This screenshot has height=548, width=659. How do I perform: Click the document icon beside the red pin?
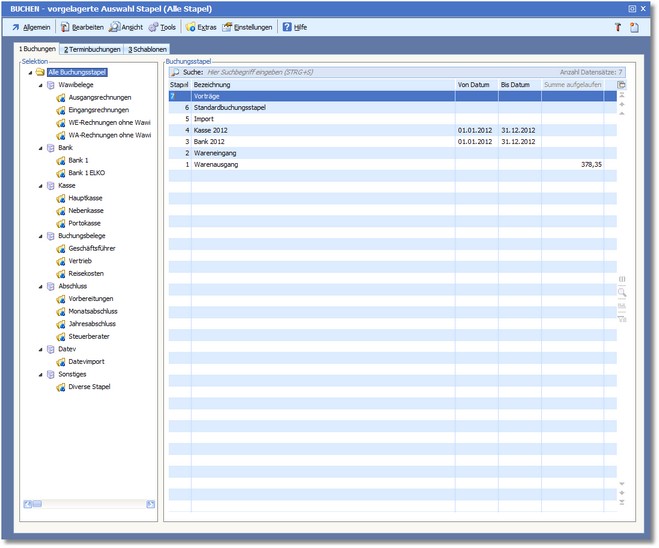tap(634, 27)
